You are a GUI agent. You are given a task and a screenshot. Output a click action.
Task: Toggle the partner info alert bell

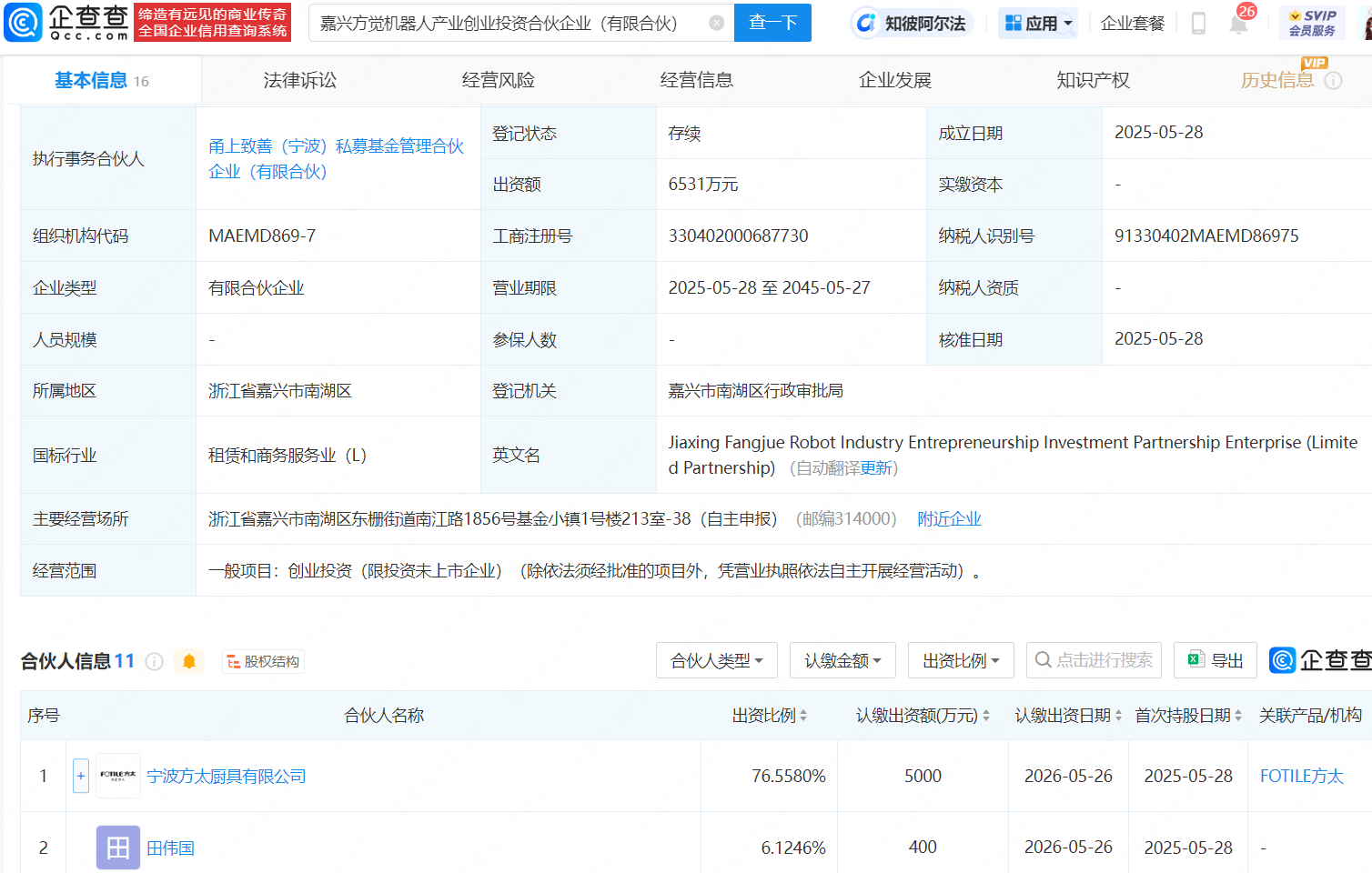click(189, 661)
